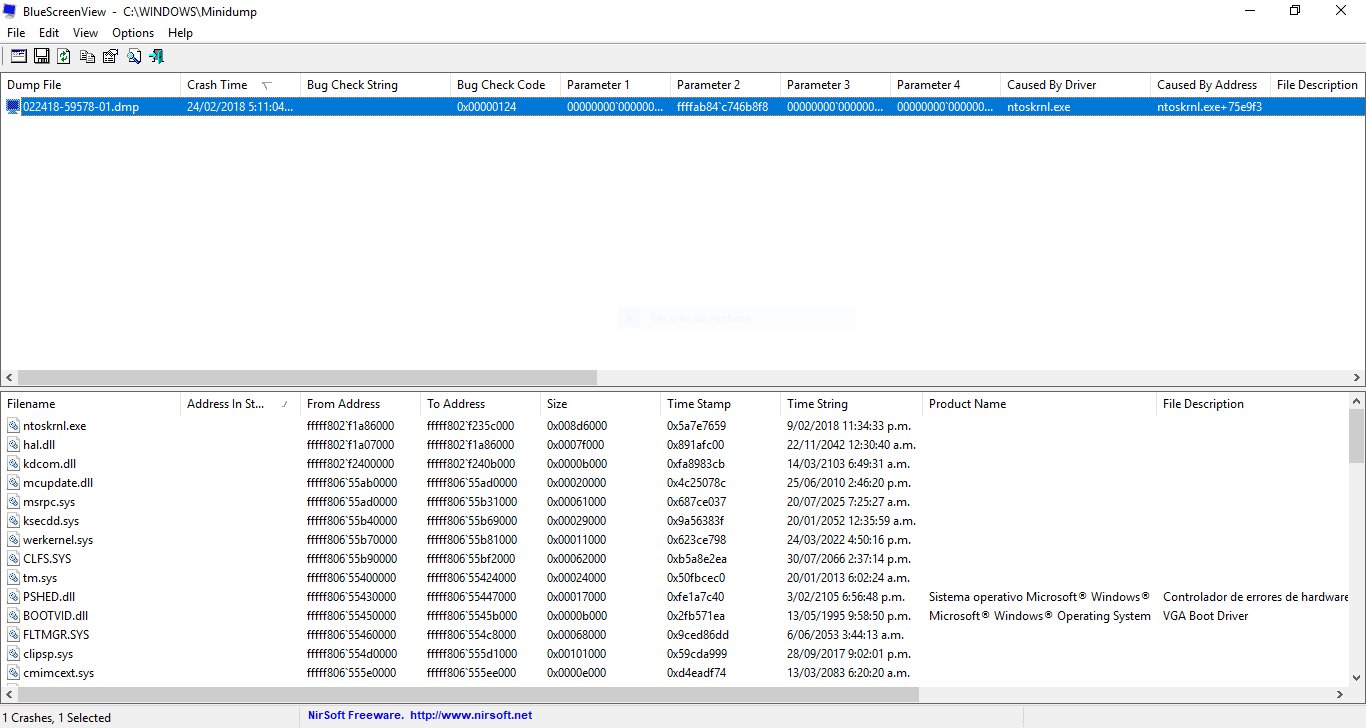Open the Options menu

pyautogui.click(x=133, y=33)
